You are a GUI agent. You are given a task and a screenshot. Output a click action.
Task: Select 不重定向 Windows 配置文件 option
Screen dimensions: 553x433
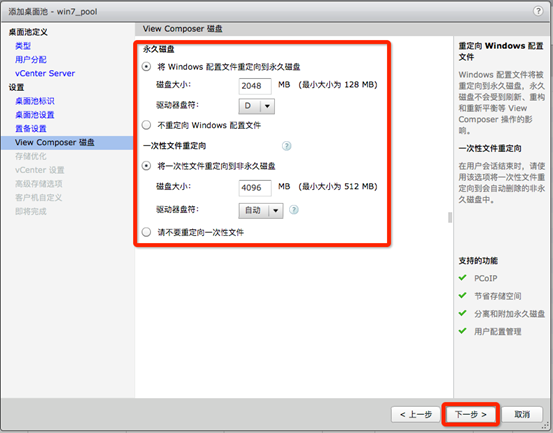point(146,125)
